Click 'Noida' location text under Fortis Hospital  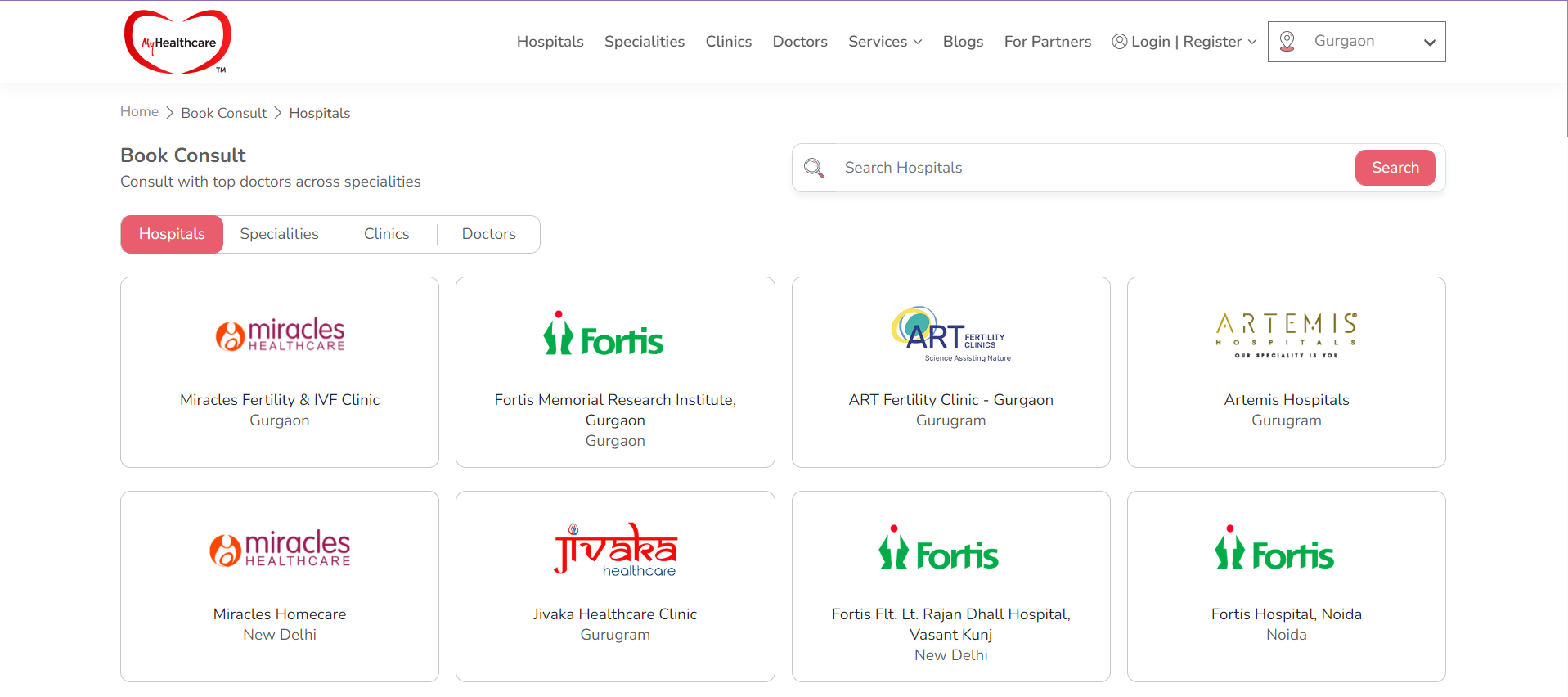(x=1287, y=635)
